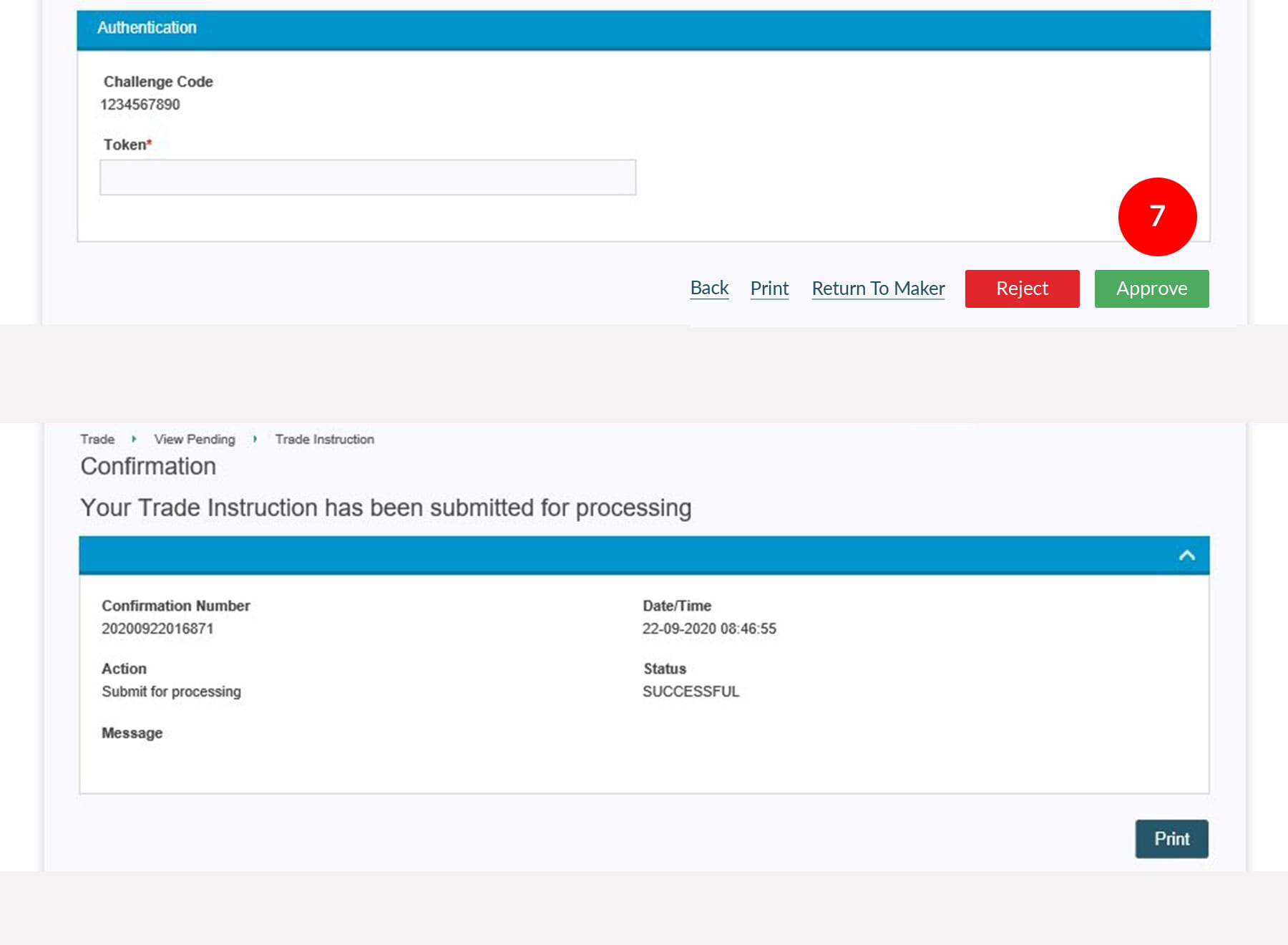Image resolution: width=1288 pixels, height=945 pixels.
Task: Click the confirmation number 20200922016871
Action: click(x=157, y=629)
